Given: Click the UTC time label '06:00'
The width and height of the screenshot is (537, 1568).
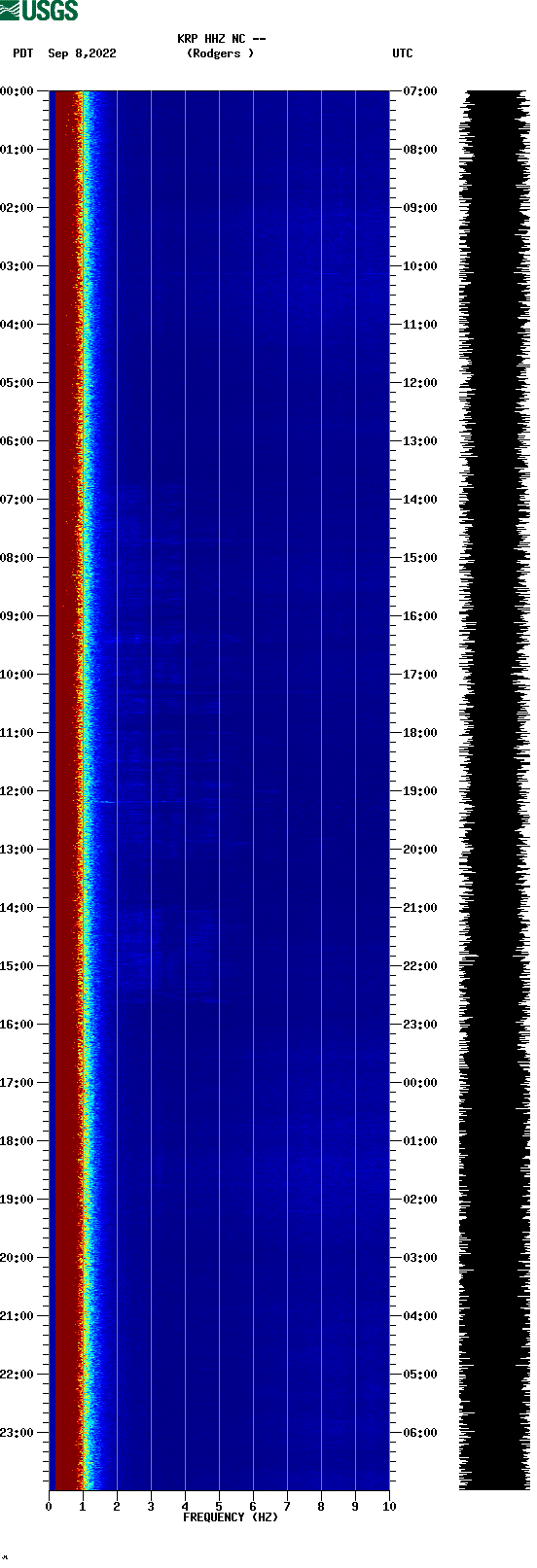Looking at the screenshot, I should 420,1433.
